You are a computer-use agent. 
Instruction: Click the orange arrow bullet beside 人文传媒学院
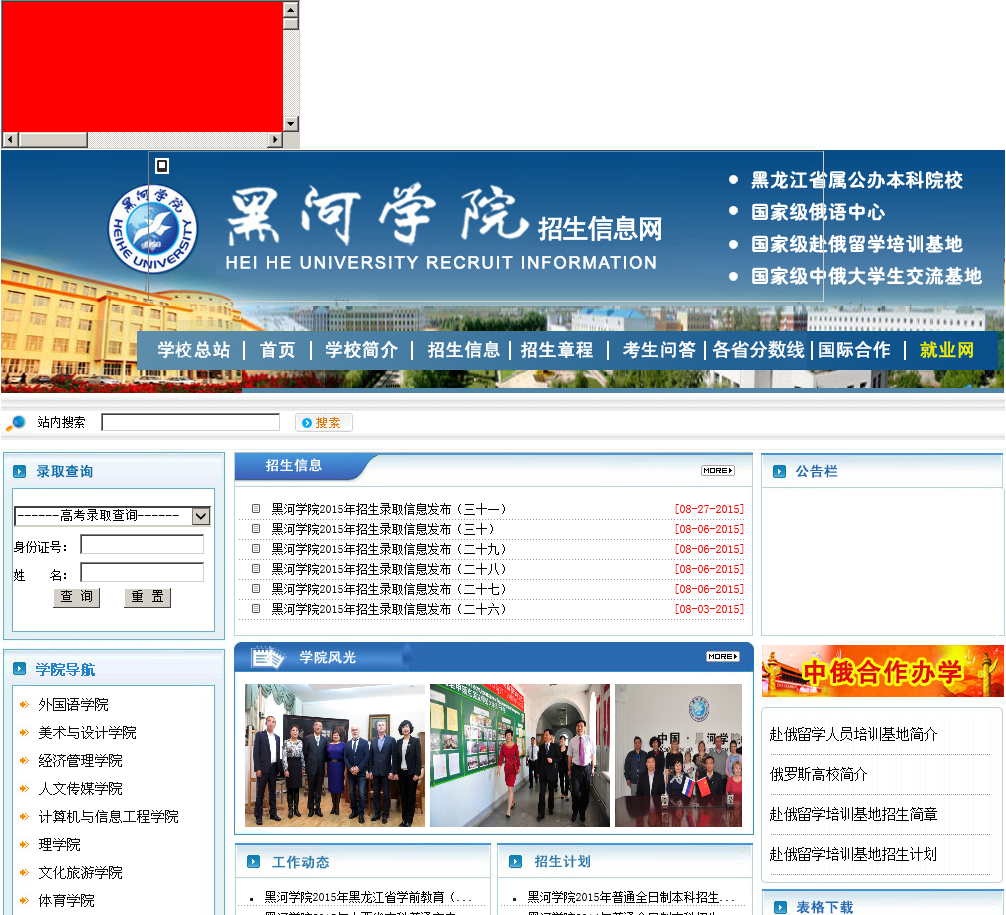pyautogui.click(x=24, y=789)
